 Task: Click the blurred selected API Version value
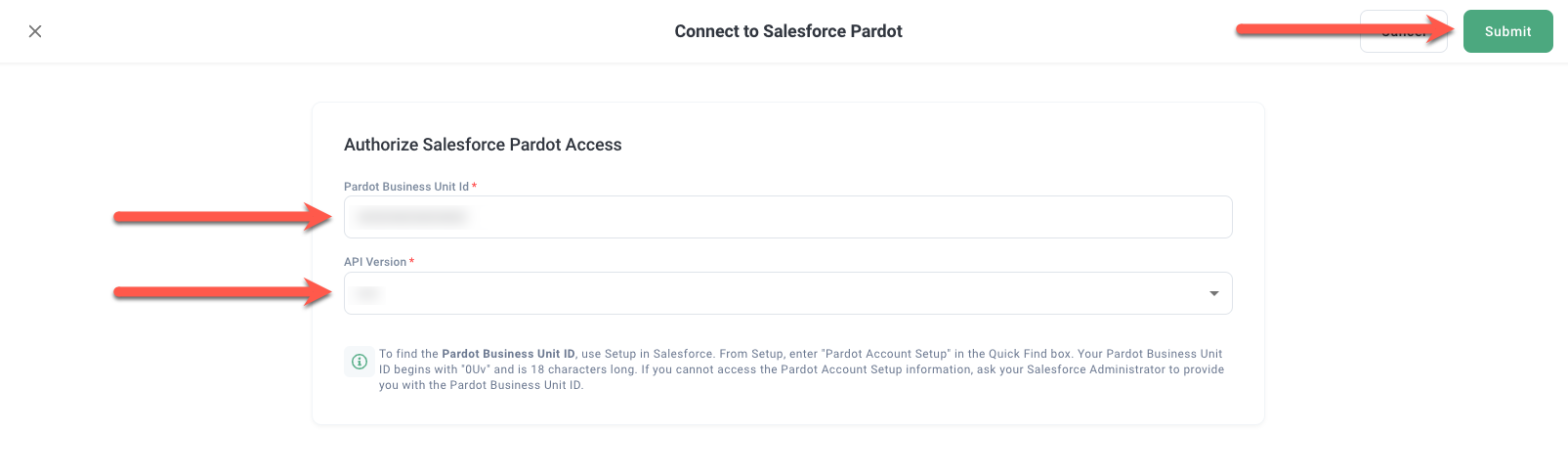(x=367, y=293)
